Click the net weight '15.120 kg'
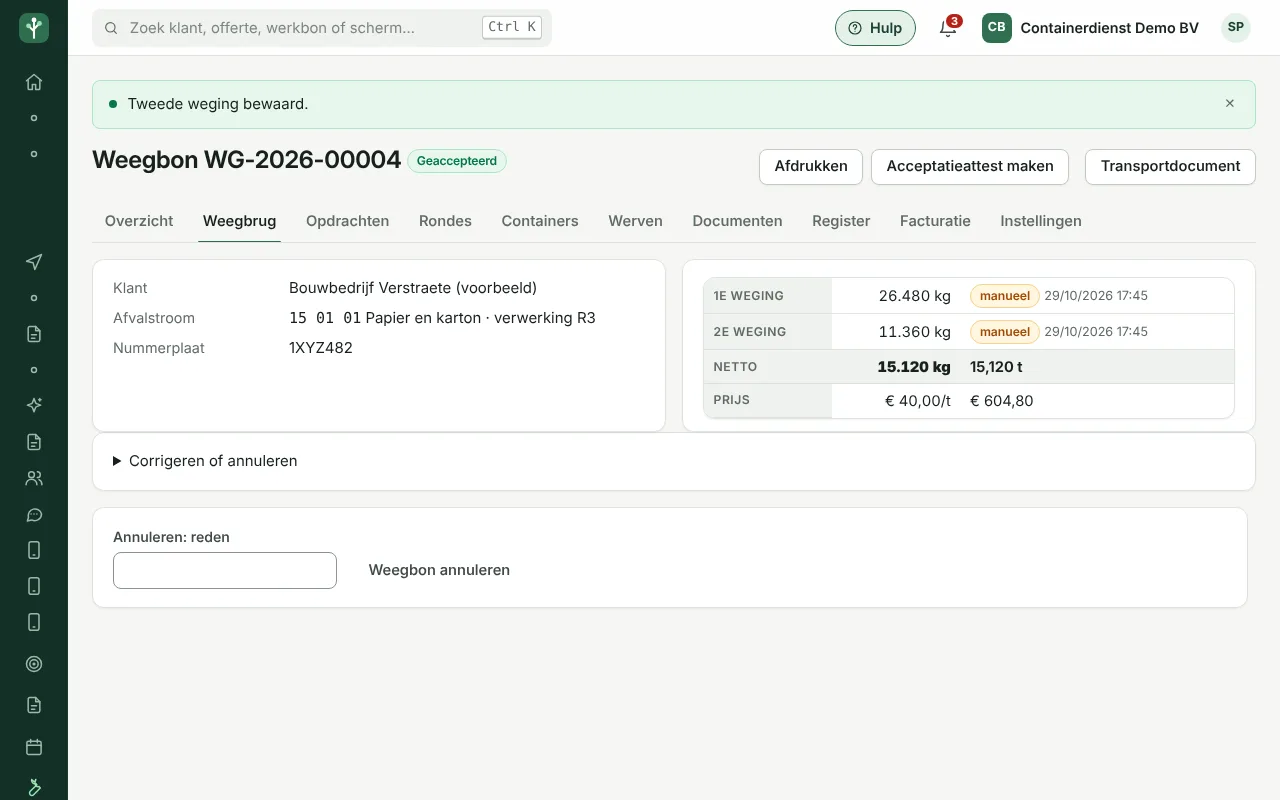This screenshot has height=800, width=1280. 914,367
